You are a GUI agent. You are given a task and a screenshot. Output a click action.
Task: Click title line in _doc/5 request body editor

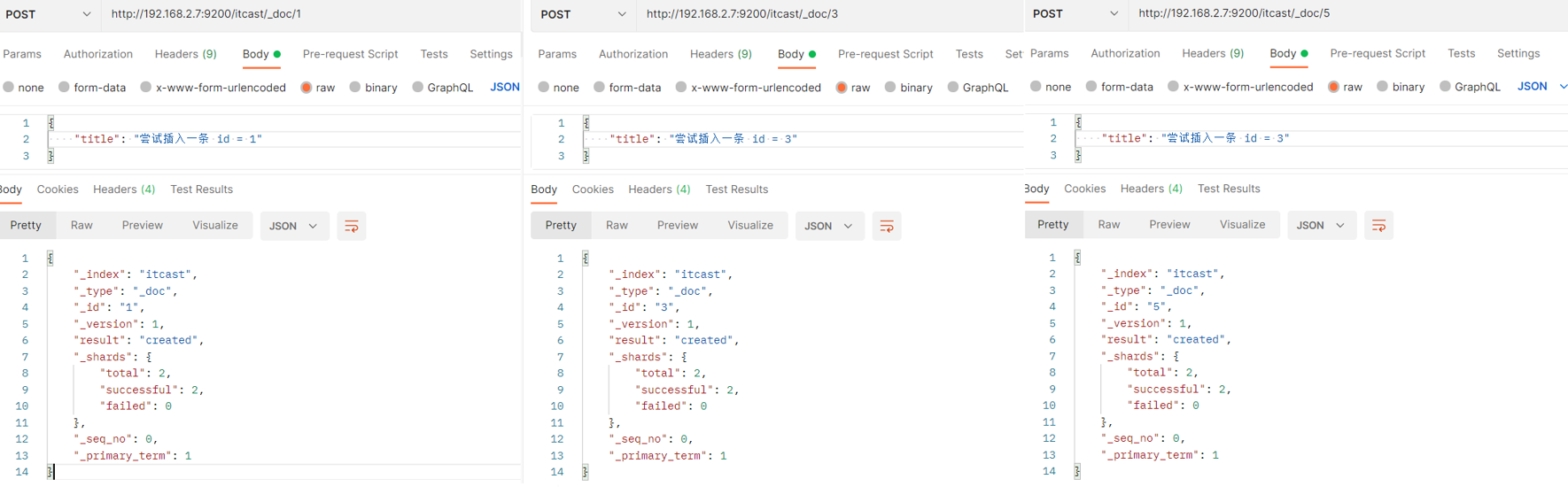coord(1195,138)
